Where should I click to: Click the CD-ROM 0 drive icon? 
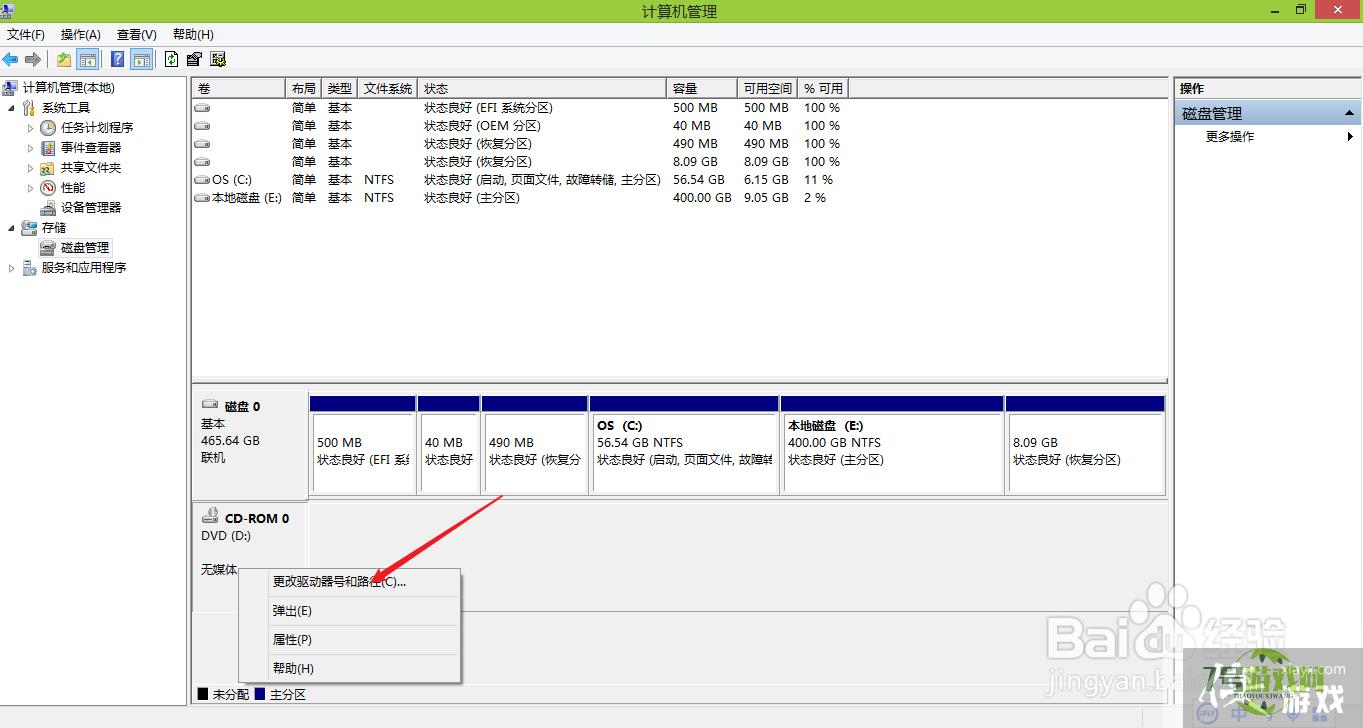tap(210, 516)
